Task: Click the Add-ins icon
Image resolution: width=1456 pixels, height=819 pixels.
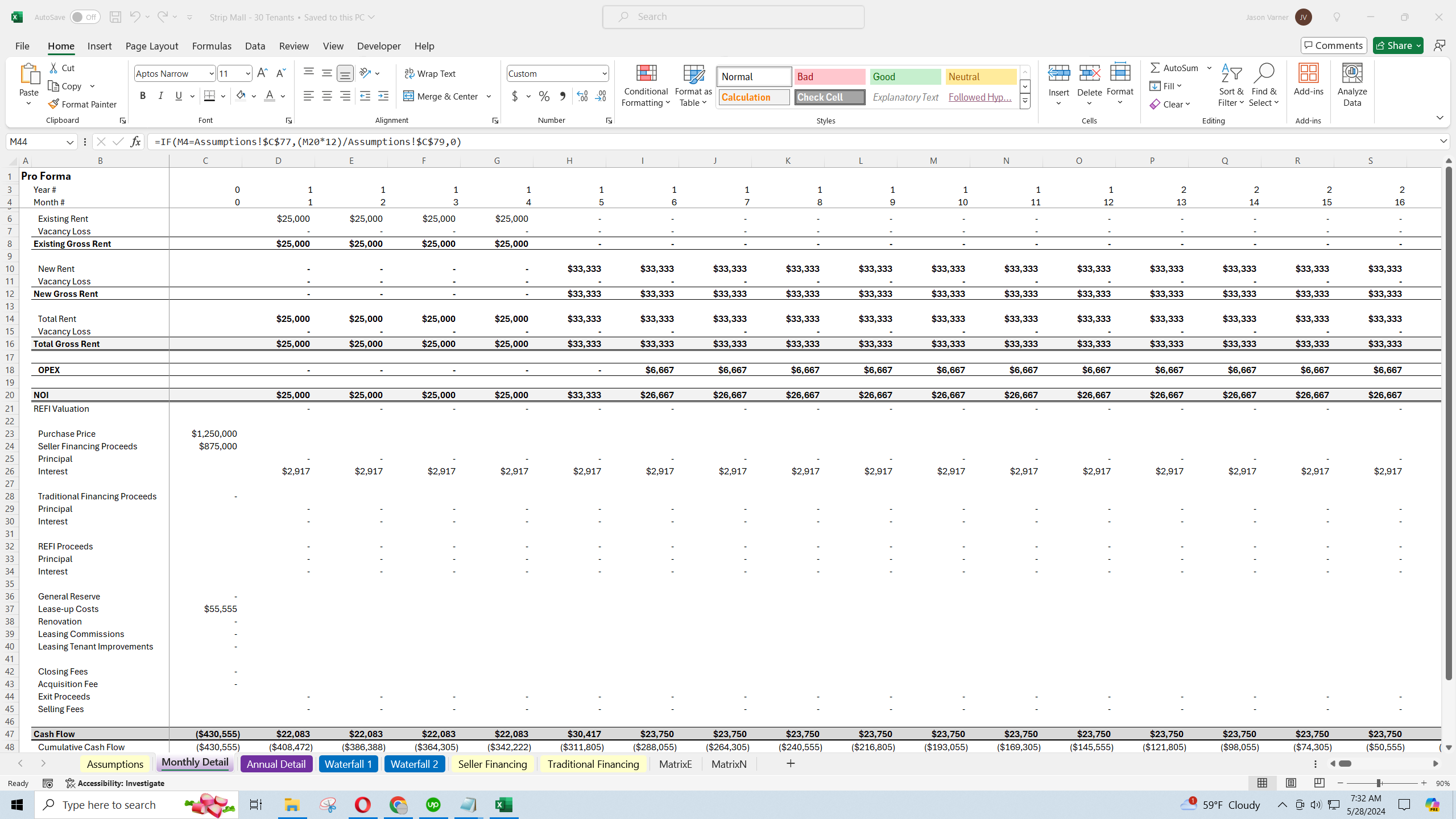Action: [1309, 74]
